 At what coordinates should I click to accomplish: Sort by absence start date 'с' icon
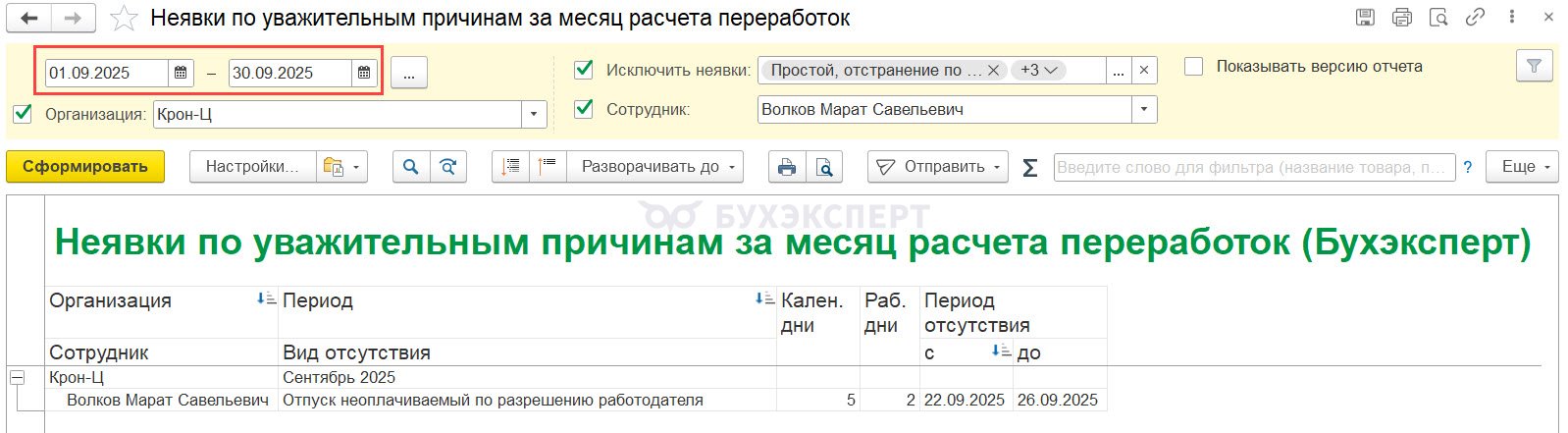(x=1001, y=351)
